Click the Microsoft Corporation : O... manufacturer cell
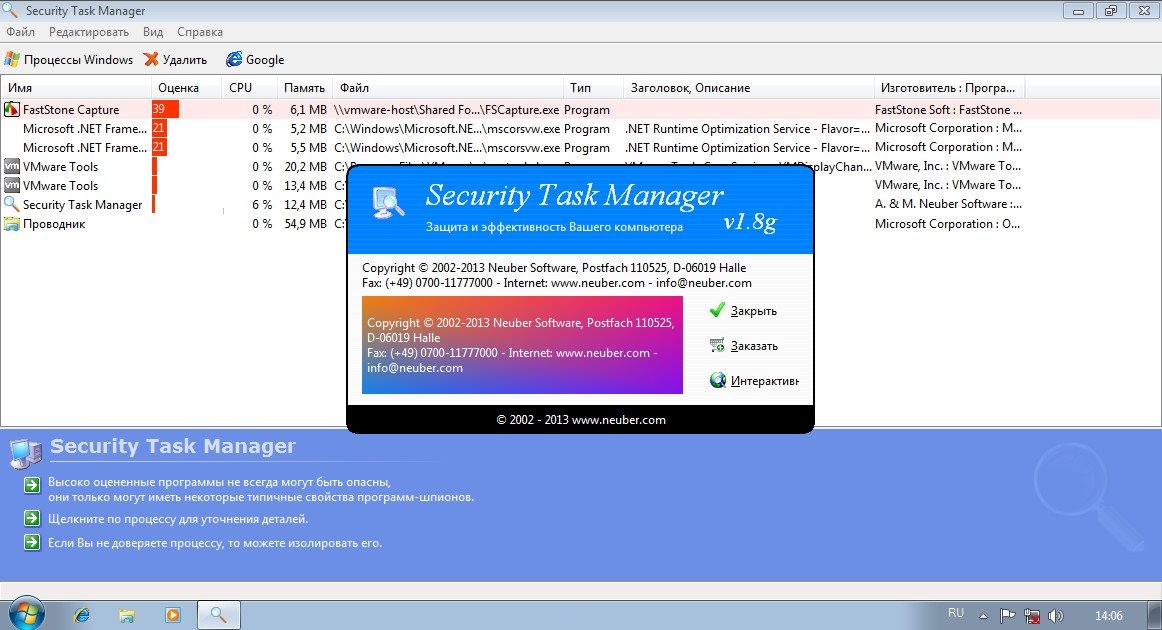Image resolution: width=1162 pixels, height=630 pixels. [x=947, y=224]
